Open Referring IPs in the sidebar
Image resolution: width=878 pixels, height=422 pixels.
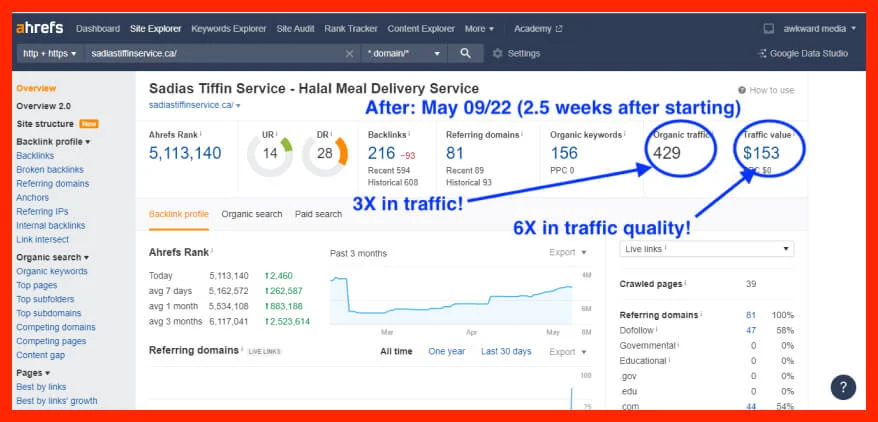(43, 212)
